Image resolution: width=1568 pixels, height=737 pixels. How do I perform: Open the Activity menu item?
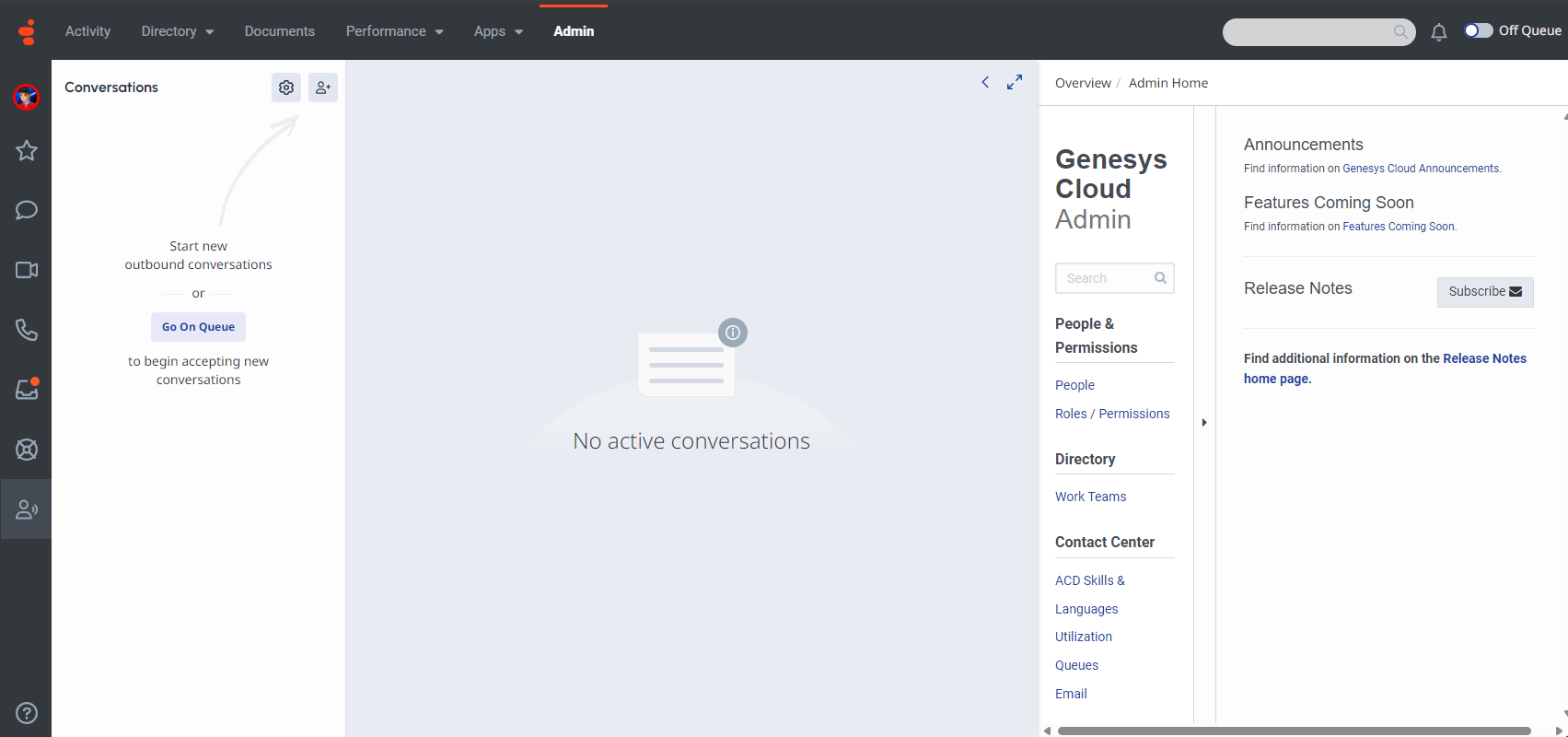click(87, 31)
